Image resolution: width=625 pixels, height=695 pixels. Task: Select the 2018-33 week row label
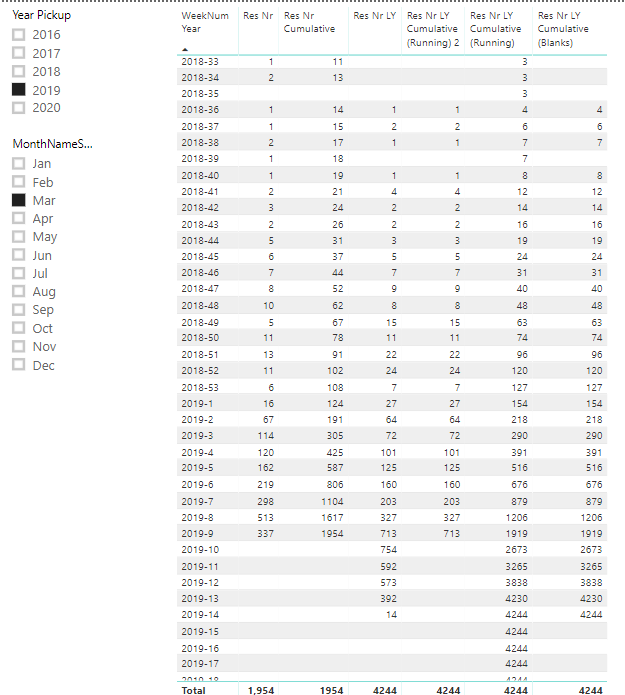tap(200, 62)
